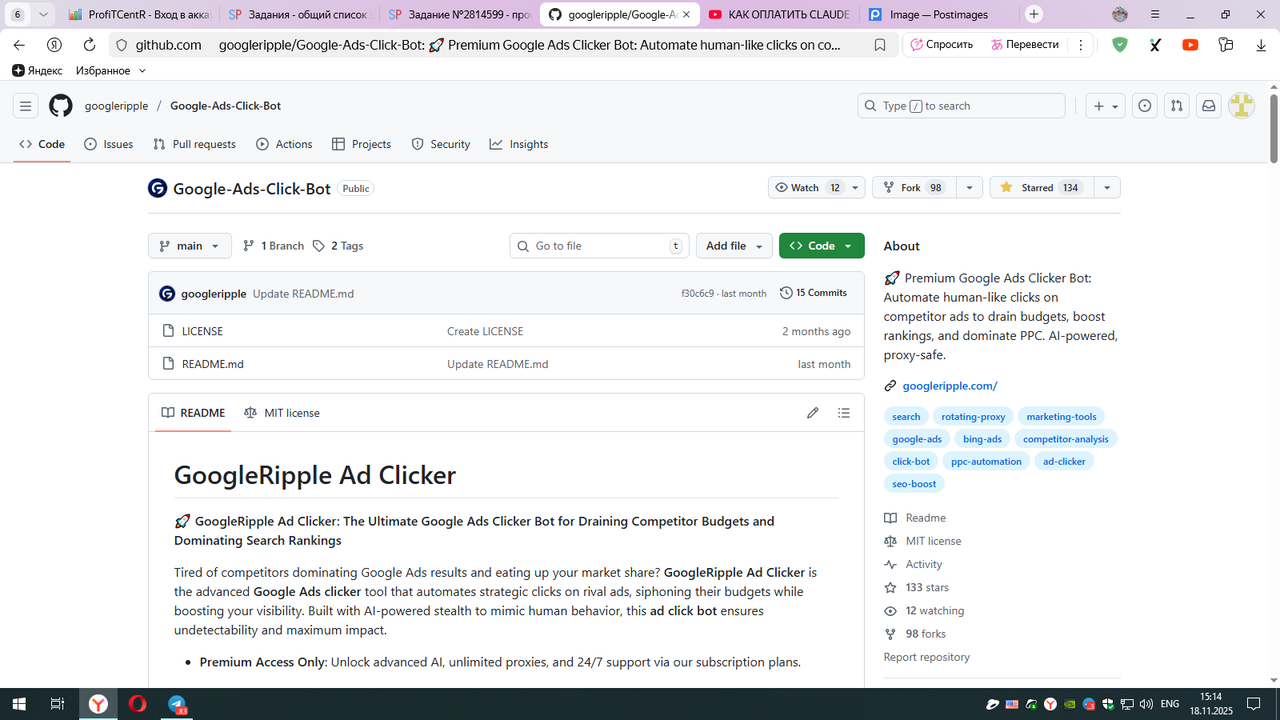Screen dimensions: 1280x720
Task: Click the Перевести translate button
Action: coord(1025,45)
